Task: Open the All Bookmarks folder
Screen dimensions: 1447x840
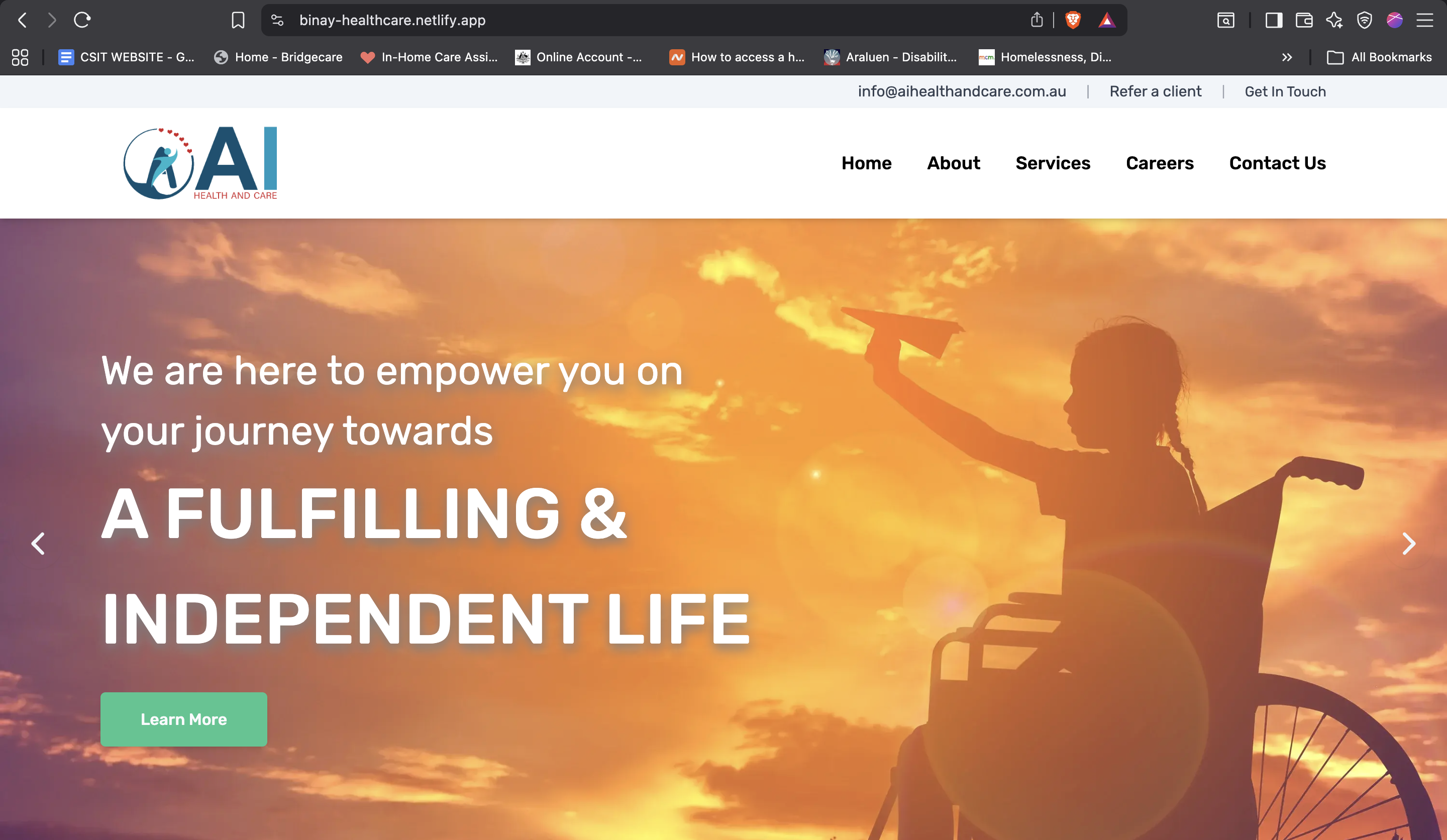Action: click(x=1379, y=57)
